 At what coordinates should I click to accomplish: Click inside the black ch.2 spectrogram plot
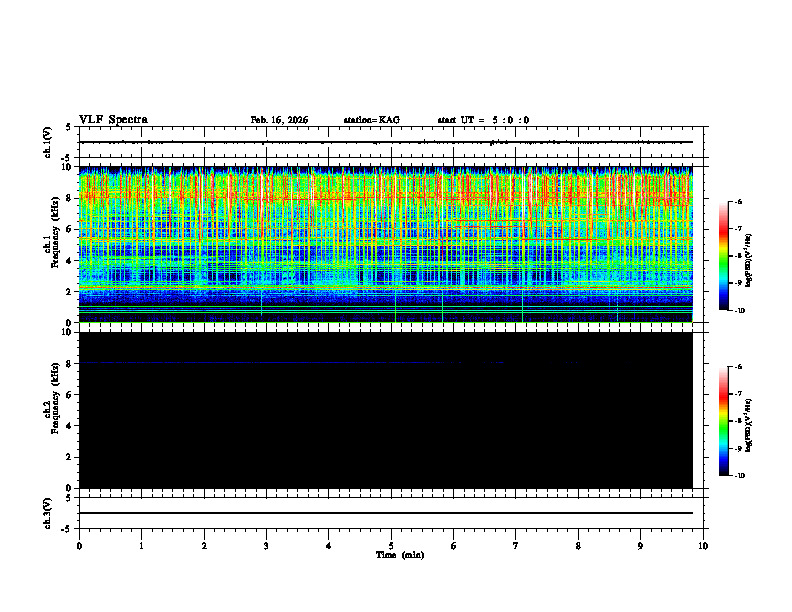[x=385, y=410]
